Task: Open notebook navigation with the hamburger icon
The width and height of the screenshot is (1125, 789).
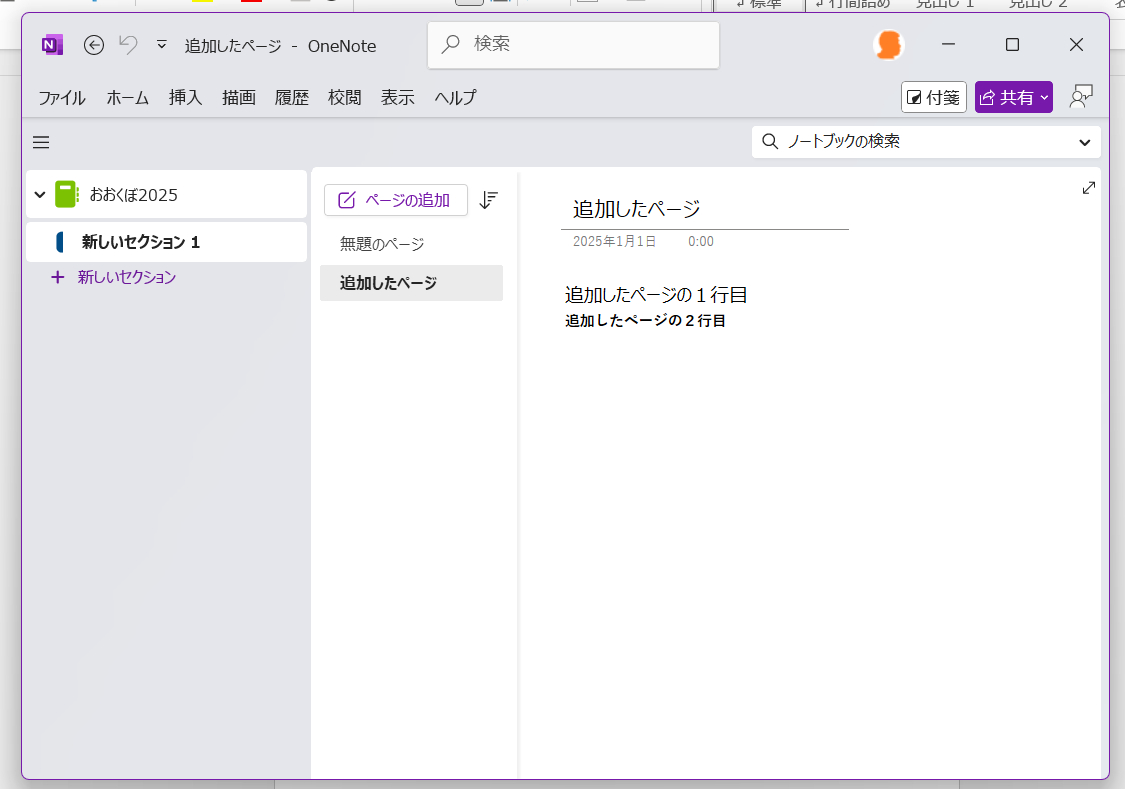Action: pyautogui.click(x=41, y=142)
